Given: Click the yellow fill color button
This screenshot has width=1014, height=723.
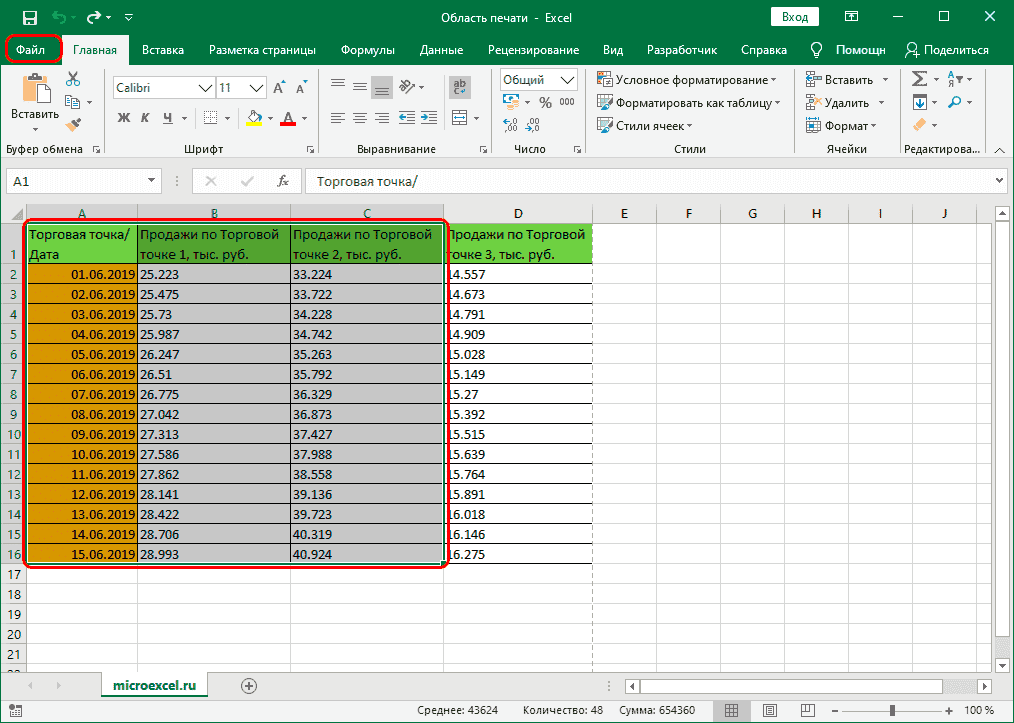Looking at the screenshot, I should pos(254,118).
